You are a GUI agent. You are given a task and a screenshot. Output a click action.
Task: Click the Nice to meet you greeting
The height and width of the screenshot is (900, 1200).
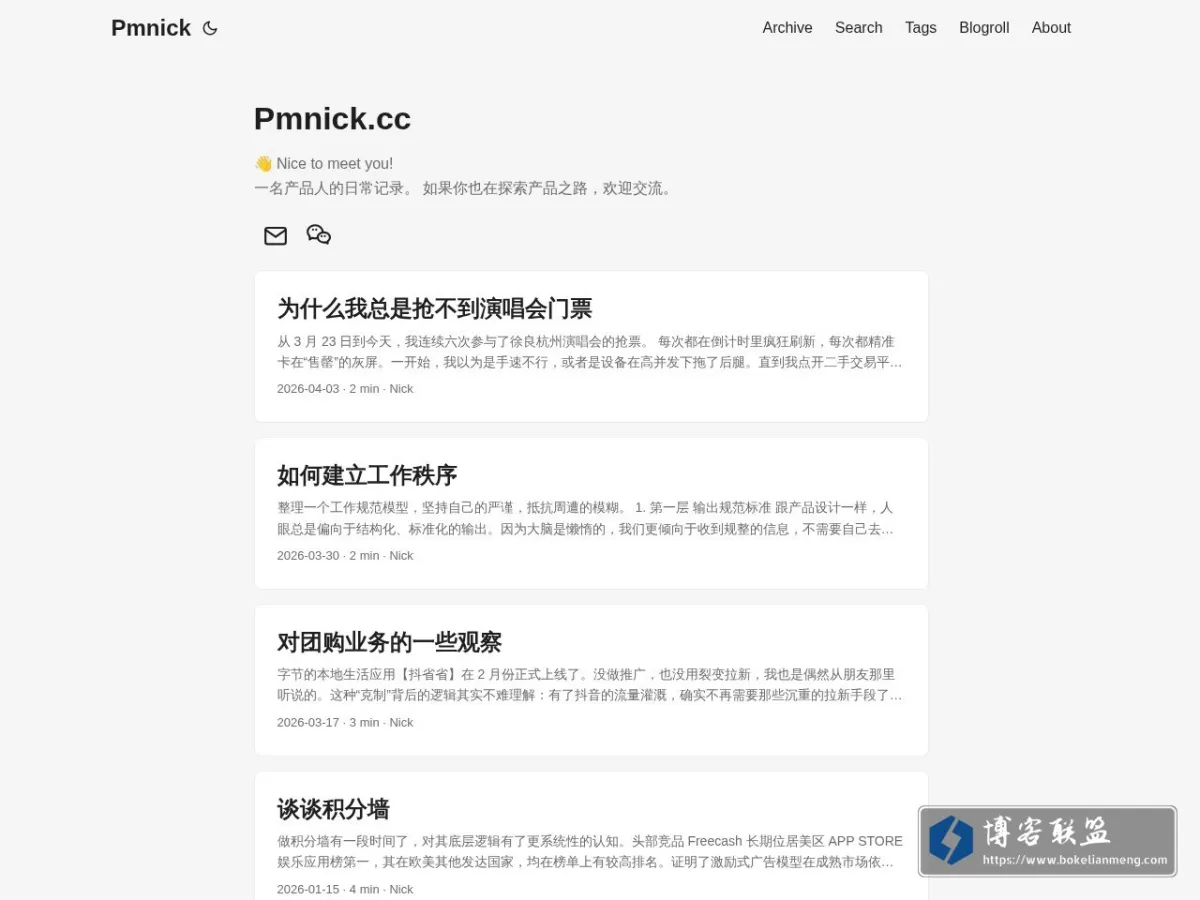(324, 163)
